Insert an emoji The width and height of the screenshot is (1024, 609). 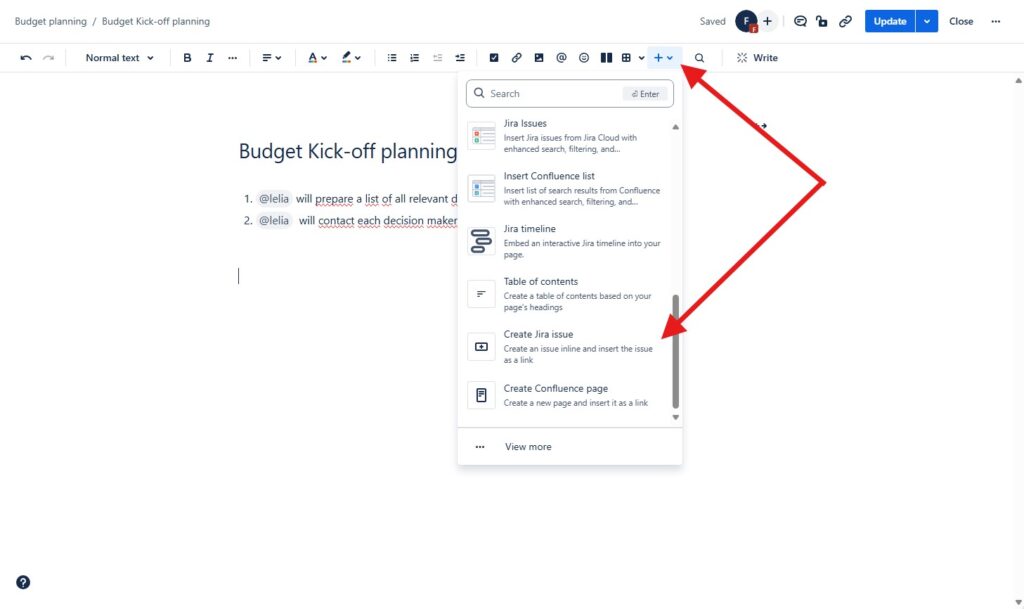(x=584, y=57)
